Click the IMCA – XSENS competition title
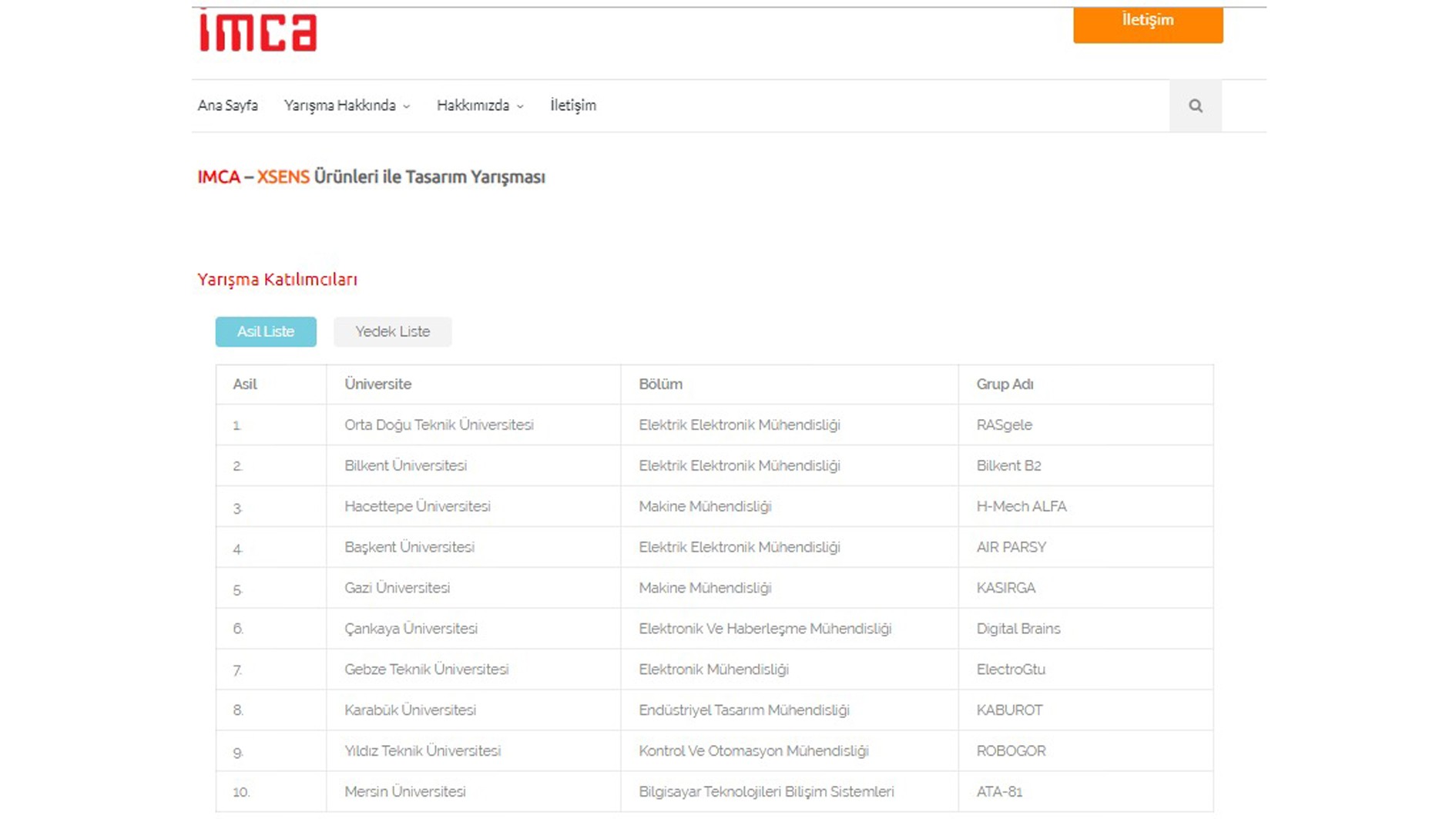 (371, 177)
